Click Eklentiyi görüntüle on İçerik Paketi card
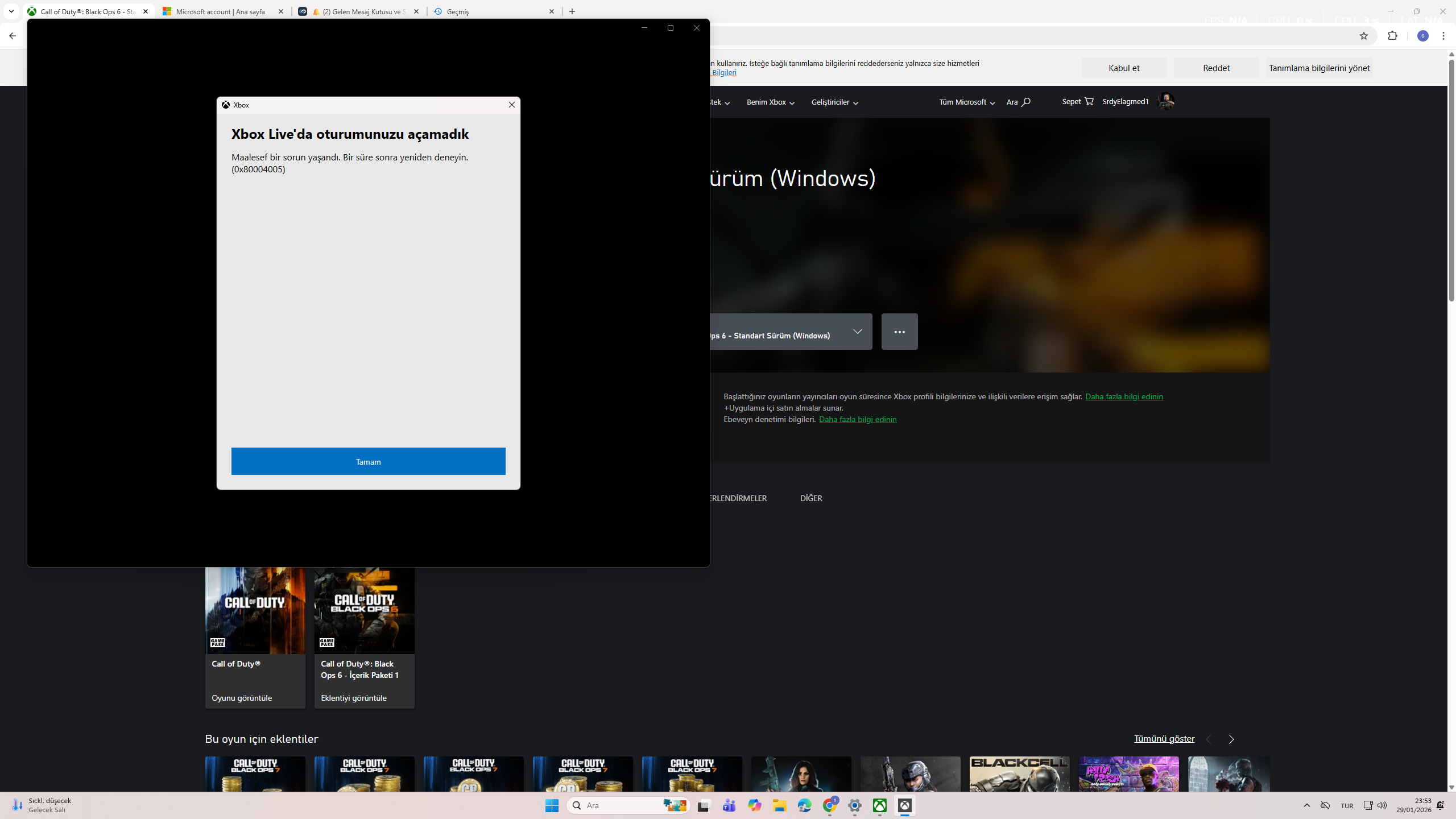The height and width of the screenshot is (819, 1456). [354, 698]
